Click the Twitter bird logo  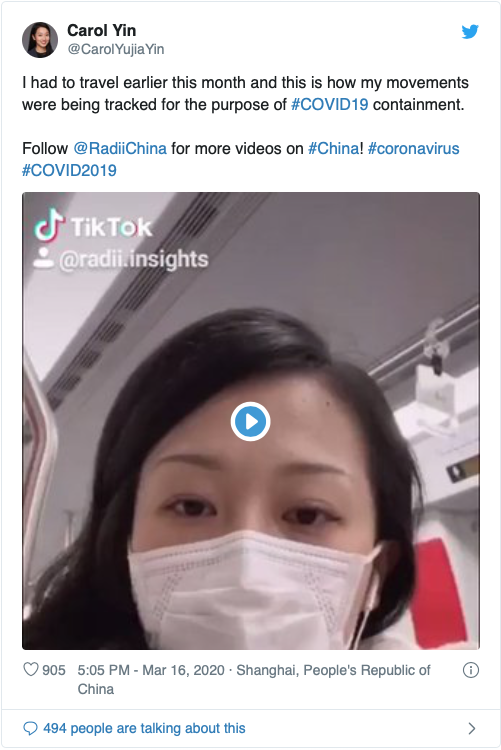coord(470,32)
